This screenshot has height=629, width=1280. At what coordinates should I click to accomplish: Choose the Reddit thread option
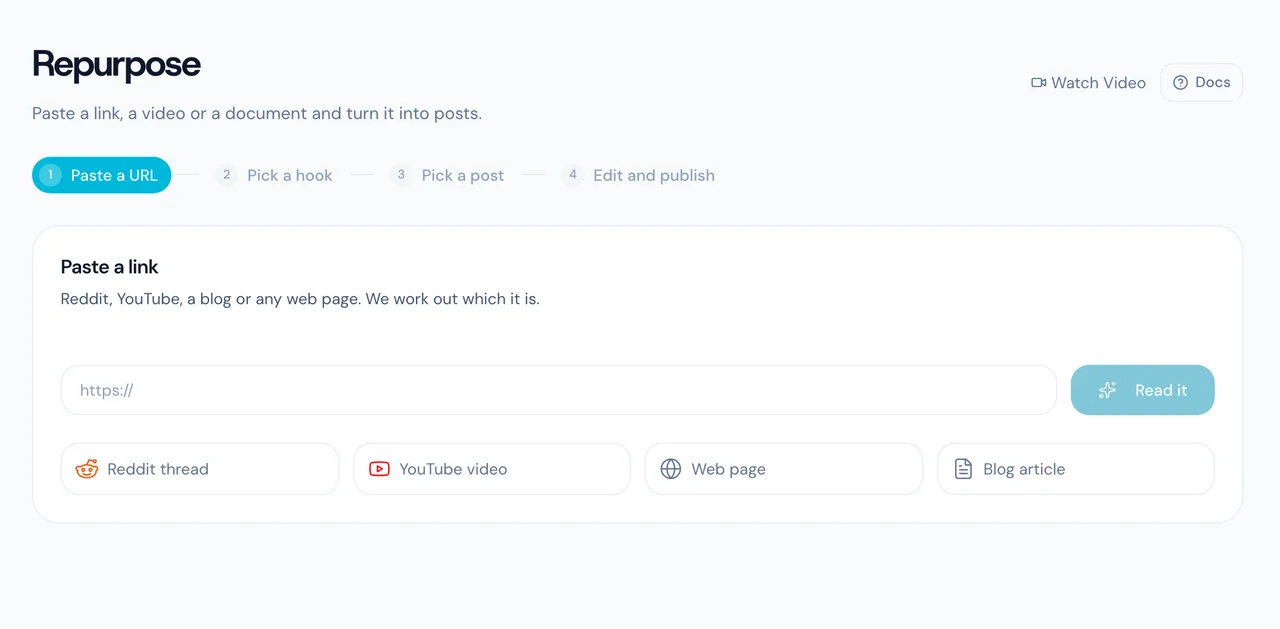click(x=200, y=469)
